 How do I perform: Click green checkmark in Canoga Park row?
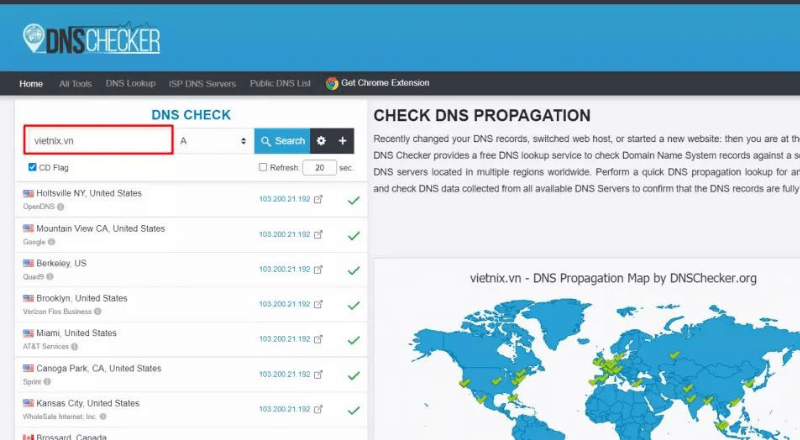(354, 376)
